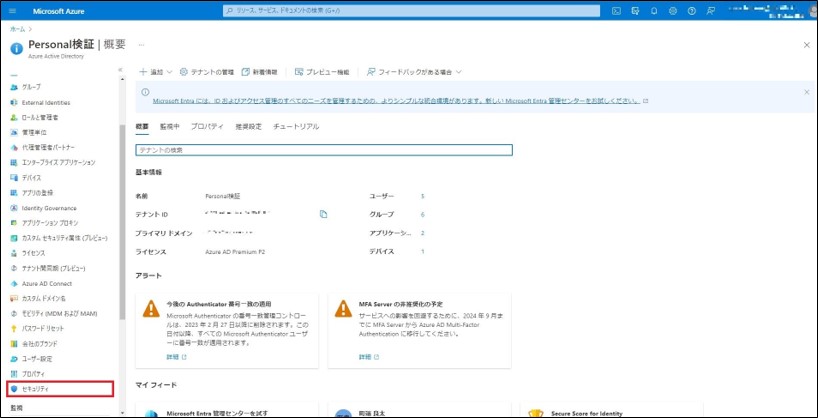Focus the テナントの検索 field
Image resolution: width=818 pixels, height=418 pixels.
pyautogui.click(x=324, y=150)
